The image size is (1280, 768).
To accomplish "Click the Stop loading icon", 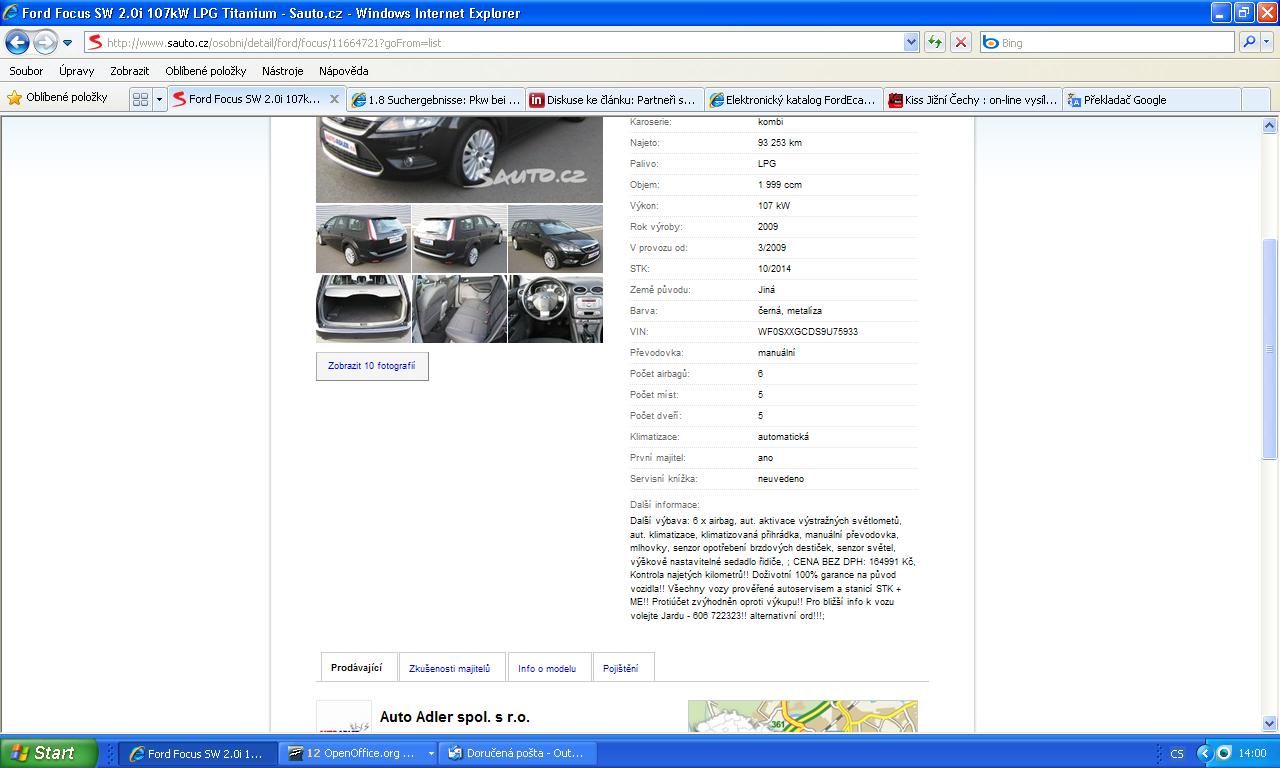I will pos(961,42).
